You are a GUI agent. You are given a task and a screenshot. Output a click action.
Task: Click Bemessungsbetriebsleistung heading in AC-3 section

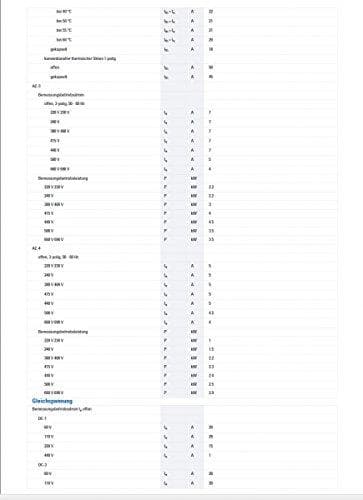click(x=63, y=178)
